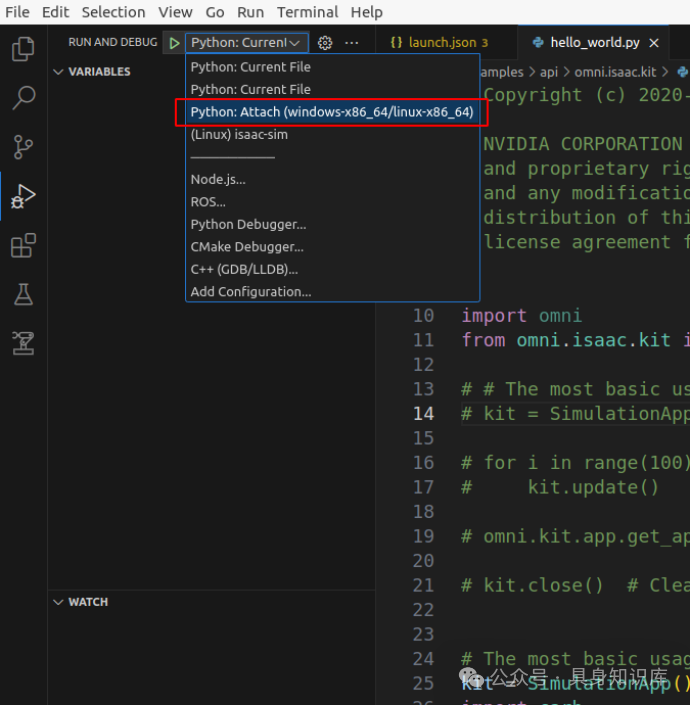
Task: Click the green Start Debugging play icon
Action: click(174, 43)
